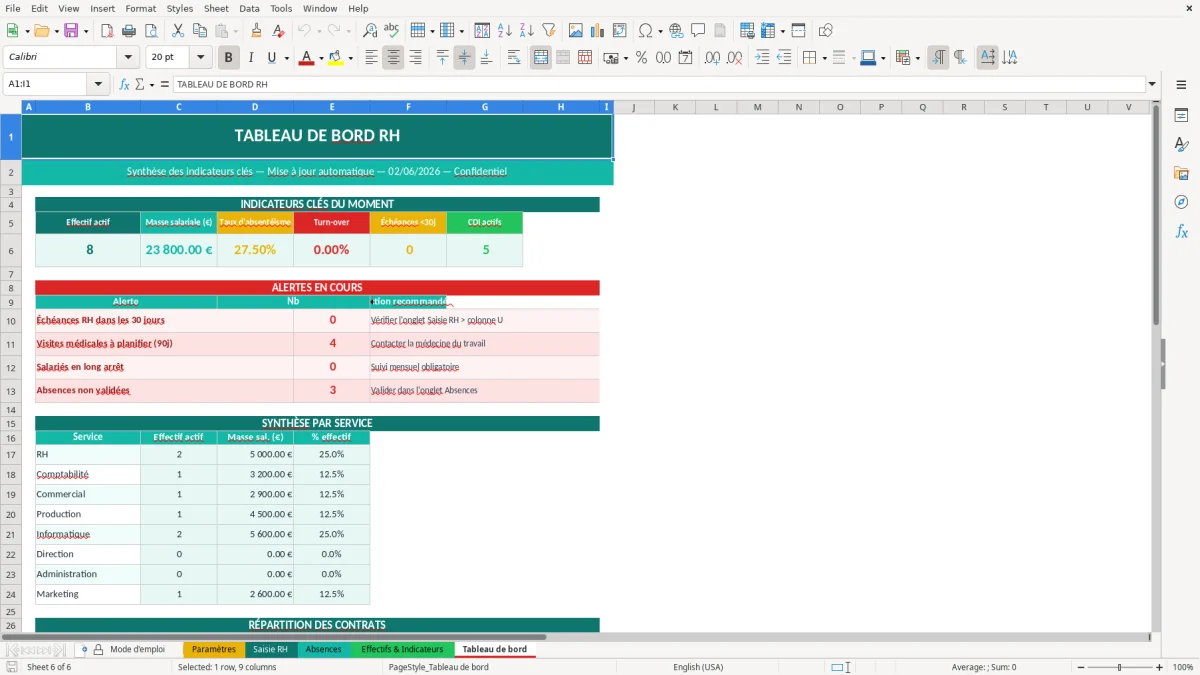Click Sort Ascending icon
This screenshot has width=1200, height=675.
505,31
